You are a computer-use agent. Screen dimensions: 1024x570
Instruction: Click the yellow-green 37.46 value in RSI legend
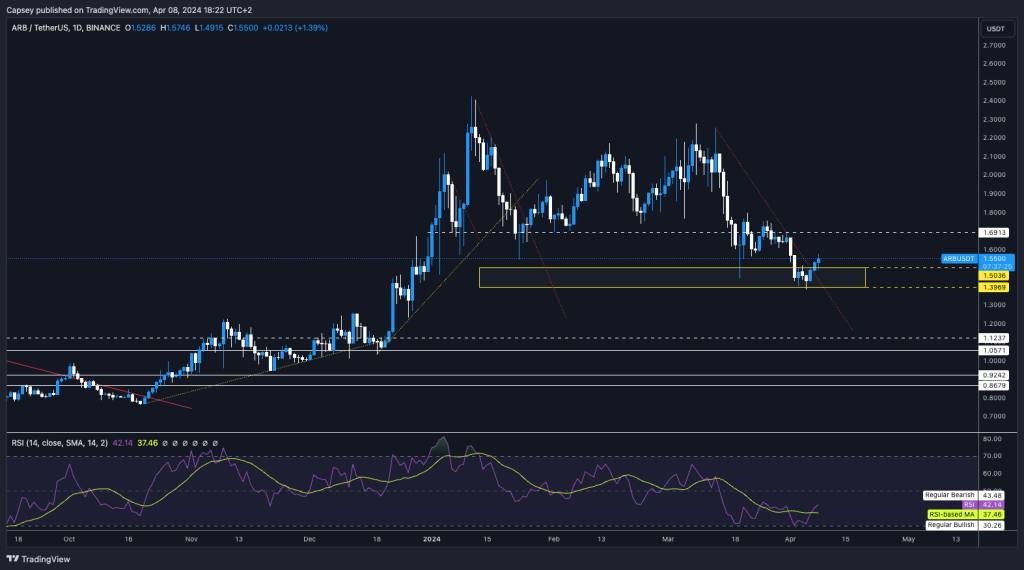tap(148, 443)
